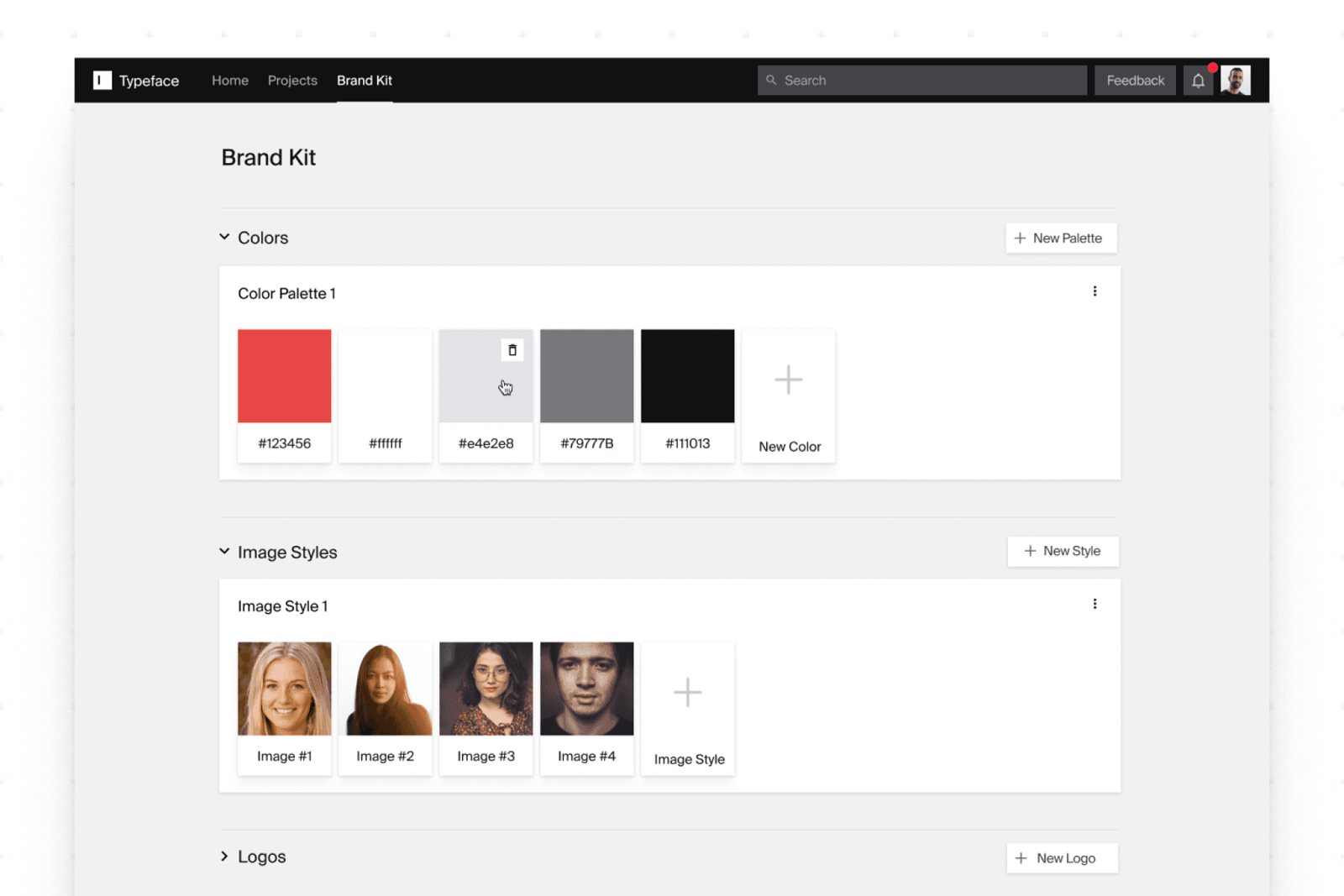Switch to the Projects tab
This screenshot has height=896, width=1344.
[292, 81]
